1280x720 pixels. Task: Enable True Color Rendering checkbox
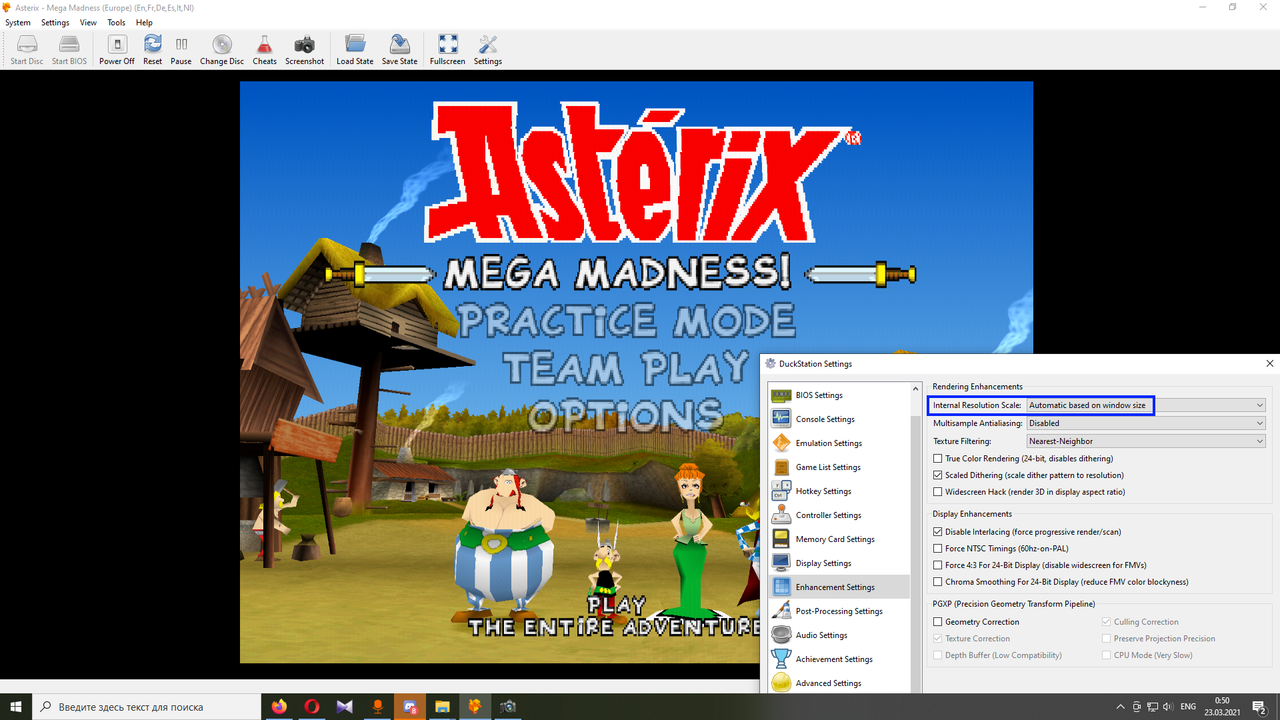tap(938, 459)
